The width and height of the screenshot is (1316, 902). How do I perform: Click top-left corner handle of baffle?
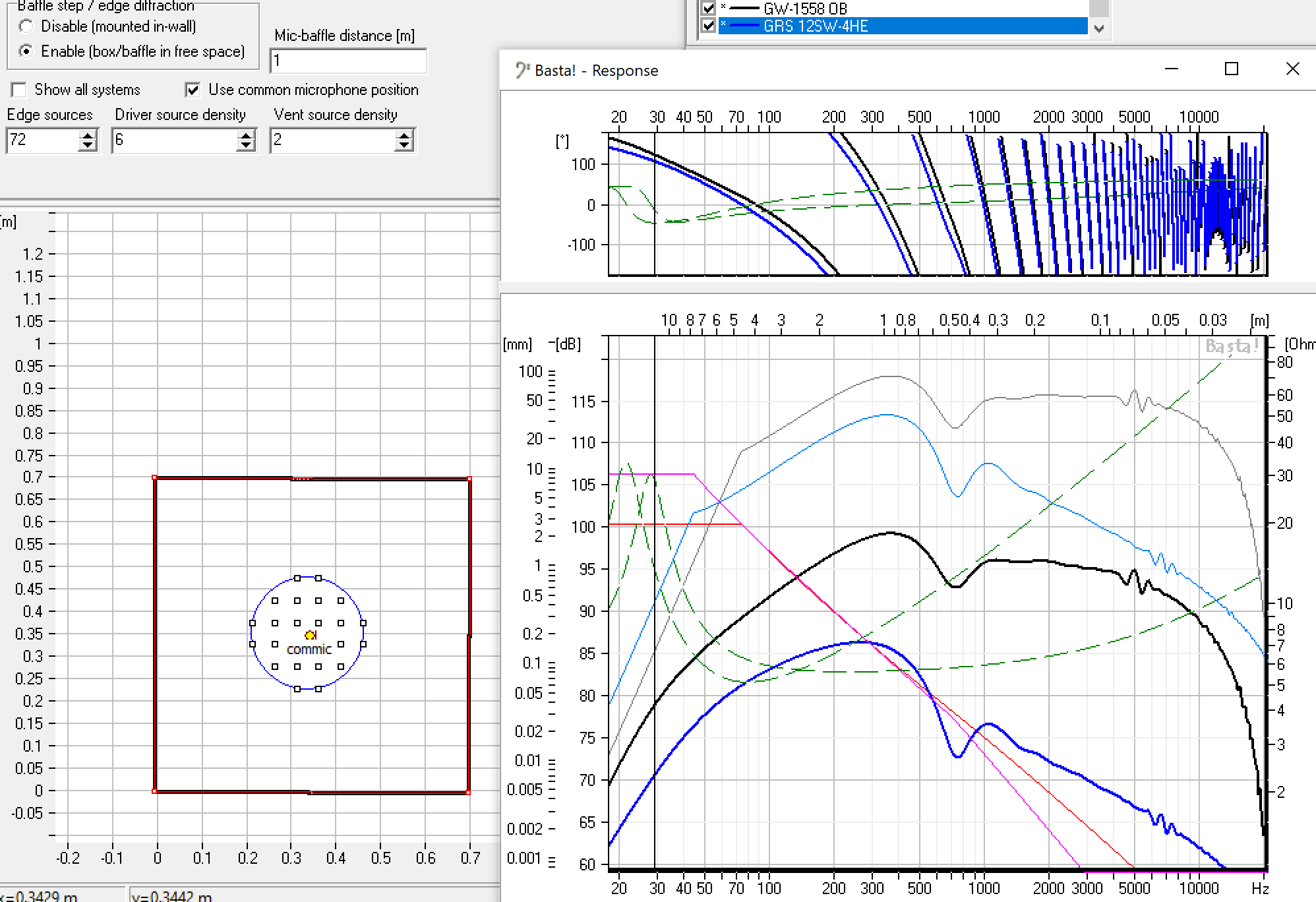[154, 477]
